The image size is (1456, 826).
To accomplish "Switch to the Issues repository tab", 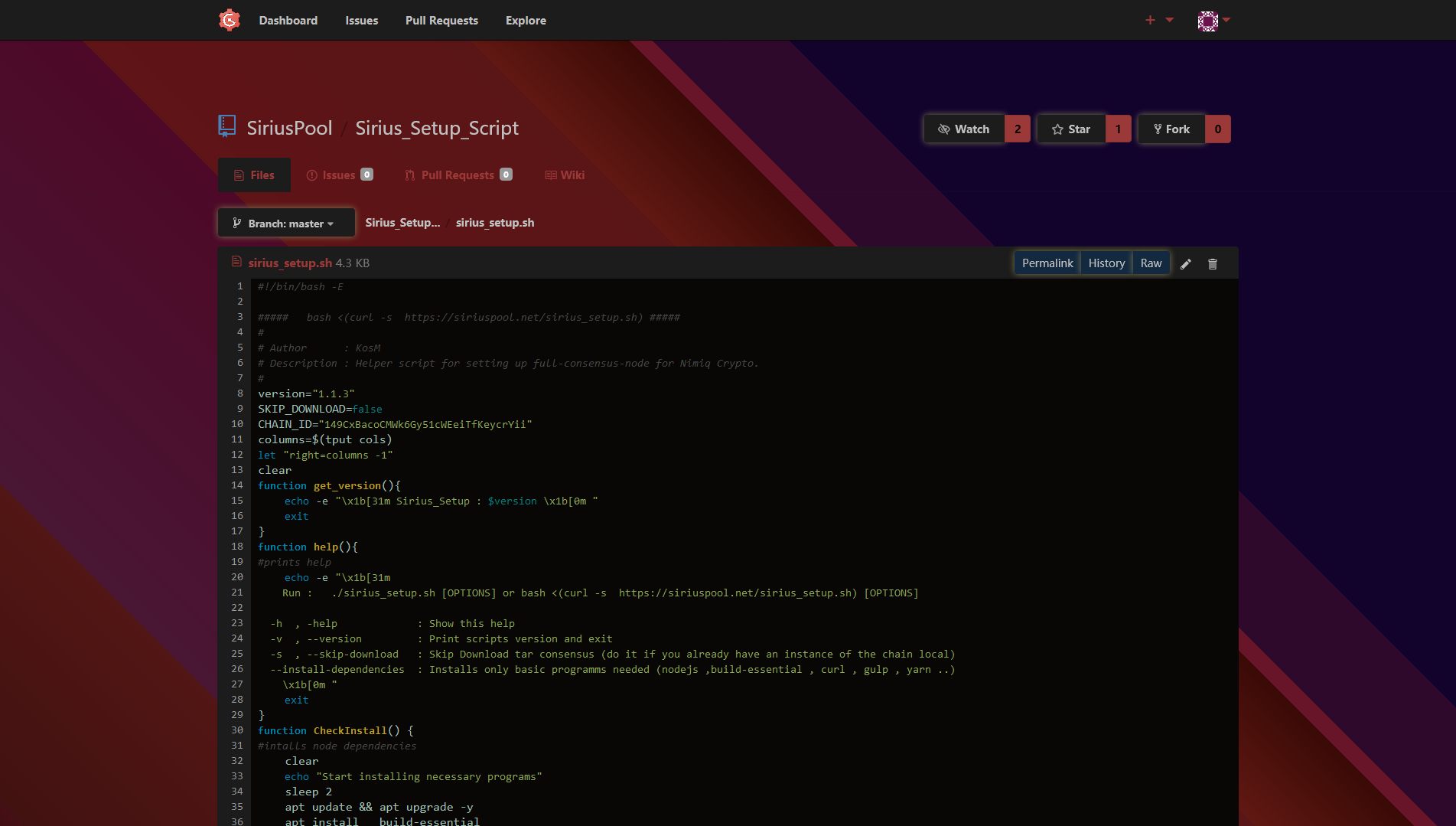I will click(x=338, y=175).
